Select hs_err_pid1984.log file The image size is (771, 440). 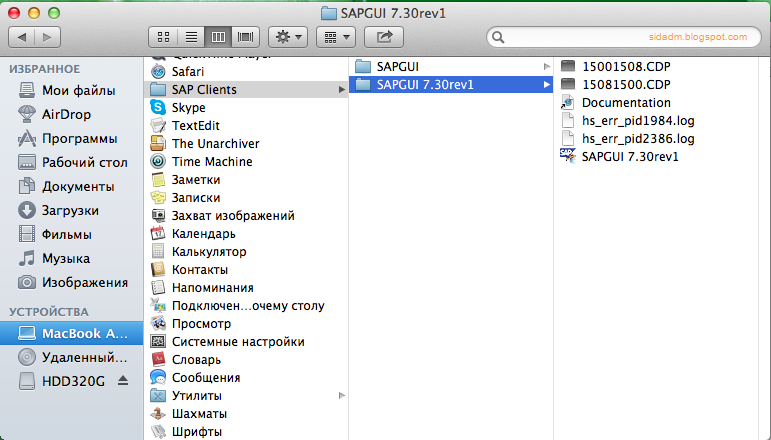pyautogui.click(x=656, y=121)
